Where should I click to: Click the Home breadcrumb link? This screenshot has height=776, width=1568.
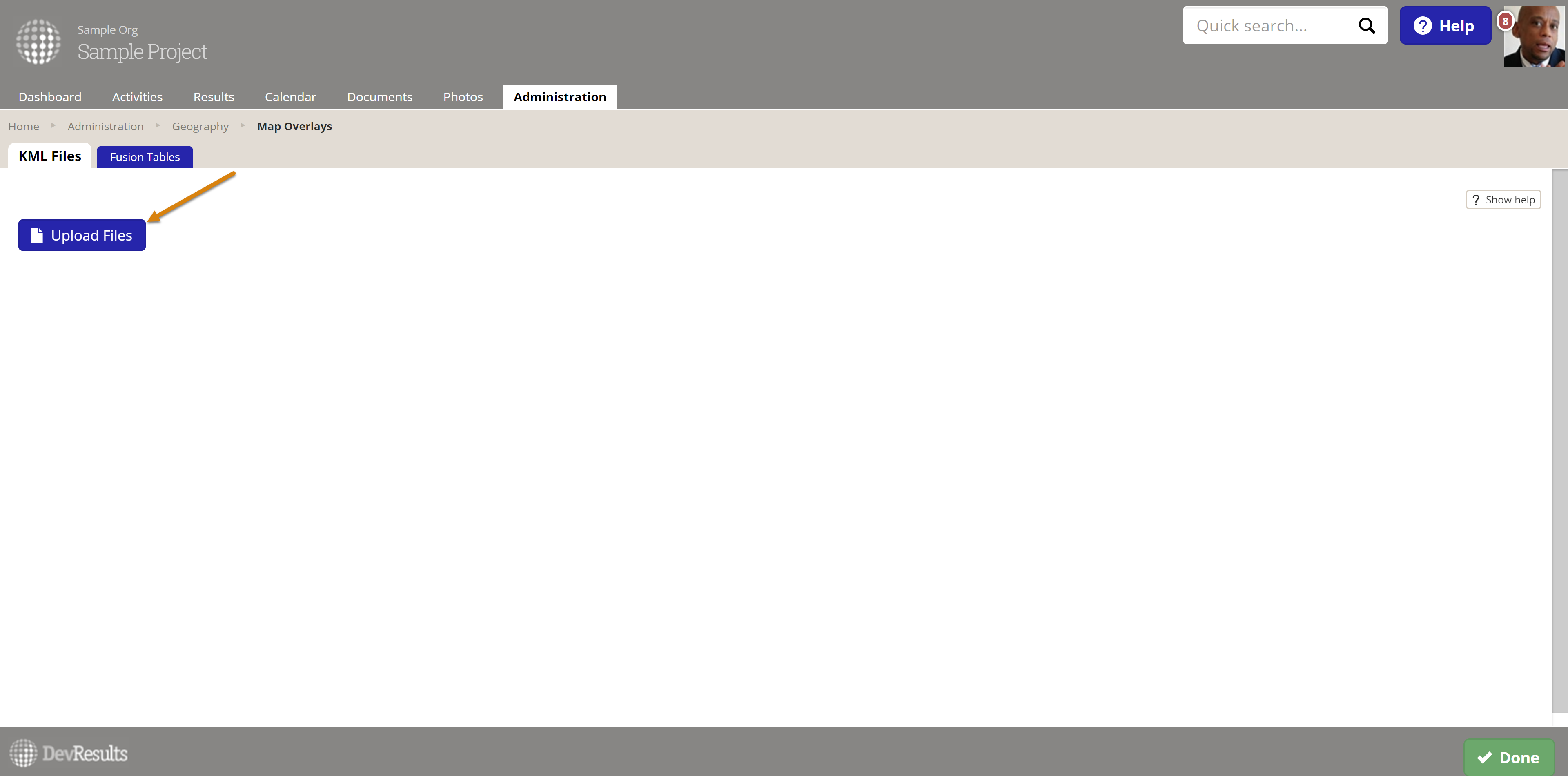pos(24,126)
